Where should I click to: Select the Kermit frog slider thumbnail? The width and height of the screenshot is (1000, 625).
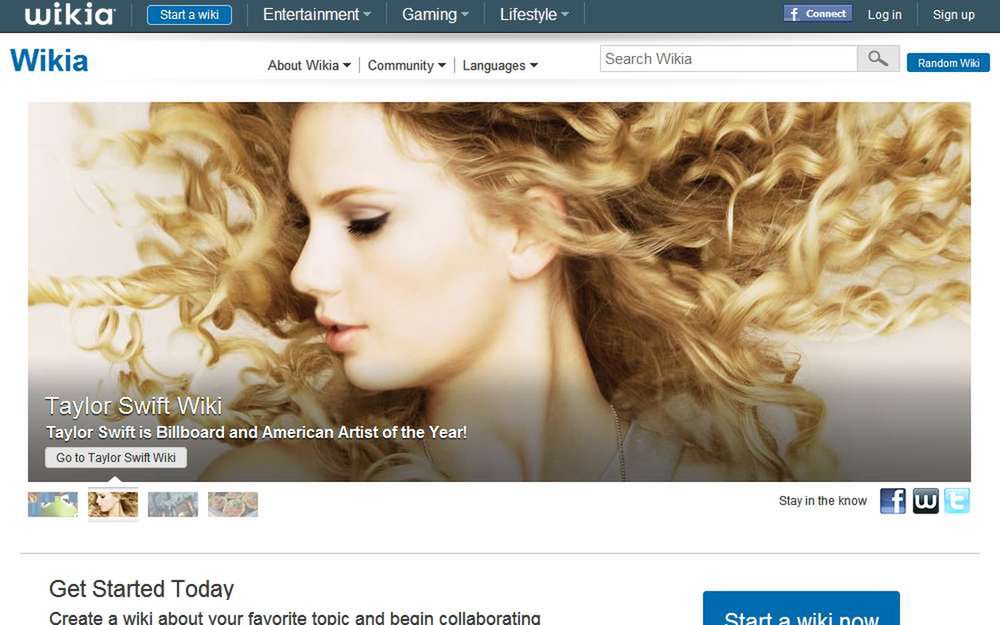coord(53,504)
